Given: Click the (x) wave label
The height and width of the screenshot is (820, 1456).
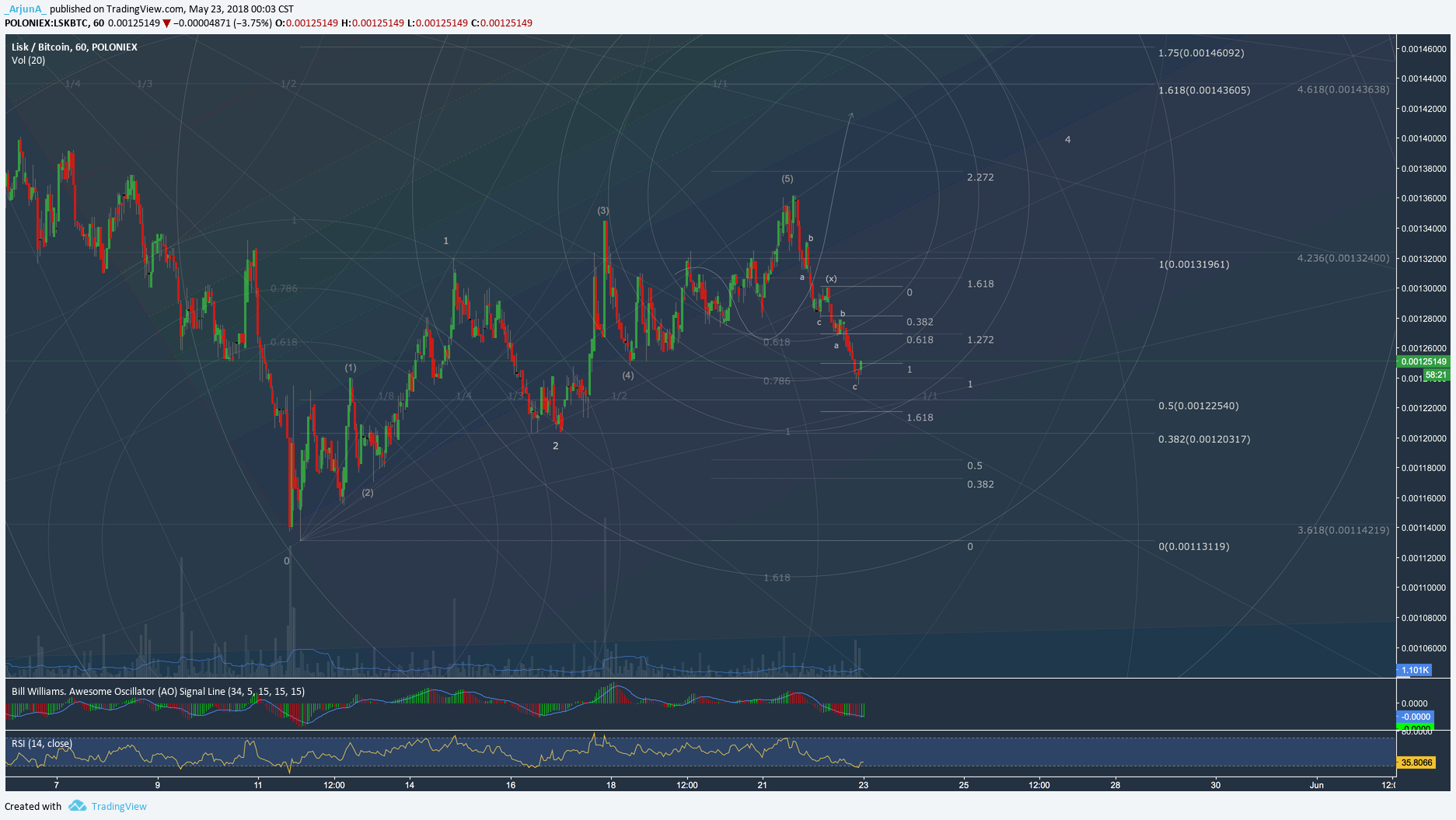Looking at the screenshot, I should [x=831, y=279].
